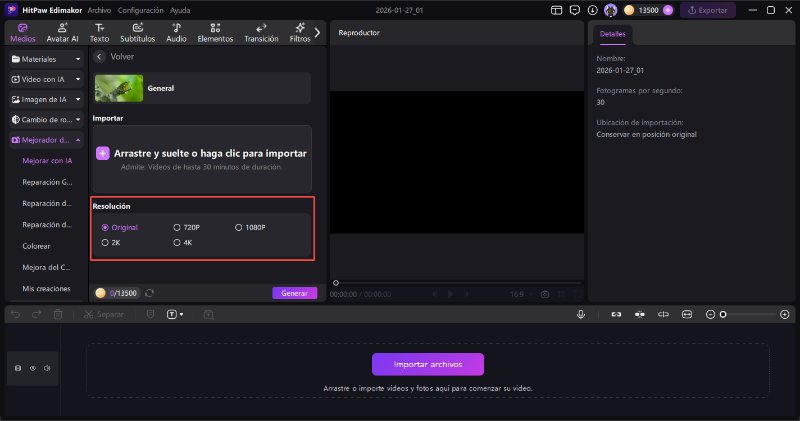Image resolution: width=800 pixels, height=421 pixels.
Task: Zoom out timeline with minus icon
Action: pyautogui.click(x=710, y=314)
